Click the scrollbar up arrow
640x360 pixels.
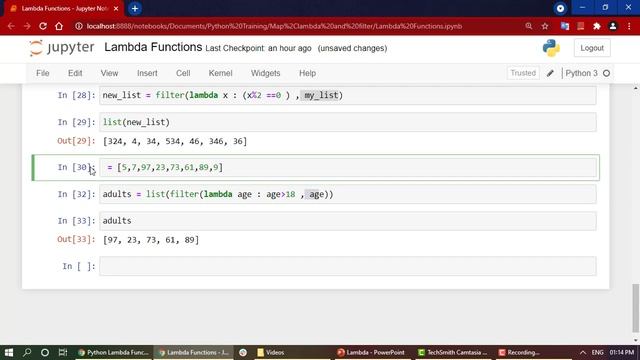tap(636, 88)
